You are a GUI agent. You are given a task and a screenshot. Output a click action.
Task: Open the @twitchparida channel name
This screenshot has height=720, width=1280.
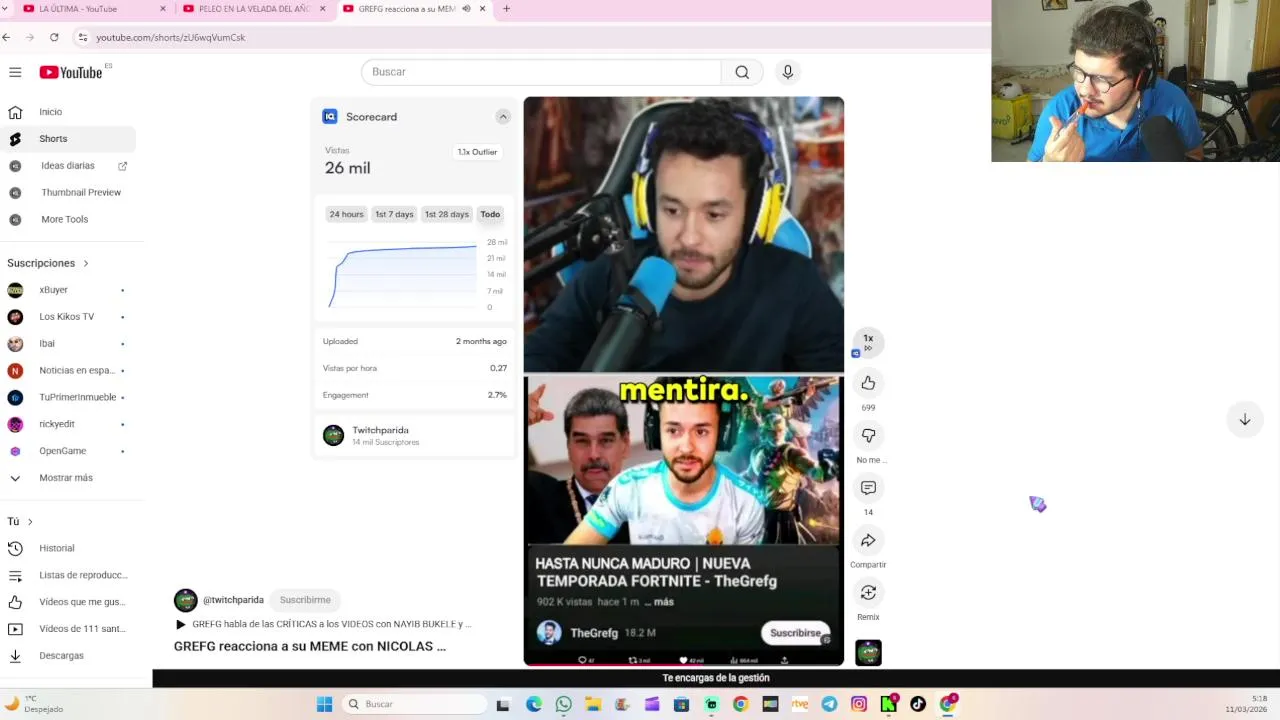(x=233, y=600)
